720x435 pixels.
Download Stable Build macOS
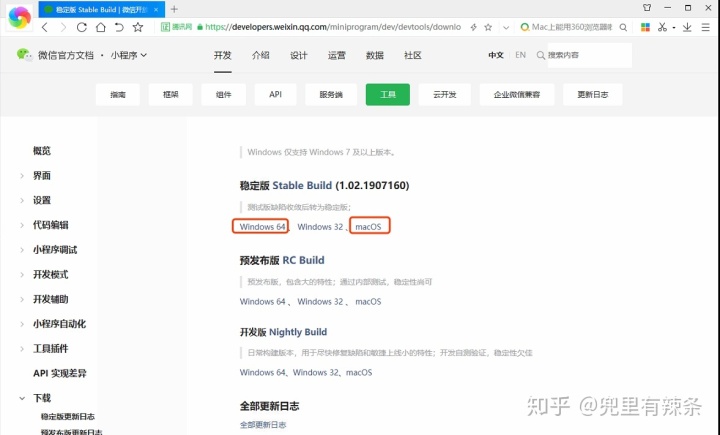[x=368, y=226]
